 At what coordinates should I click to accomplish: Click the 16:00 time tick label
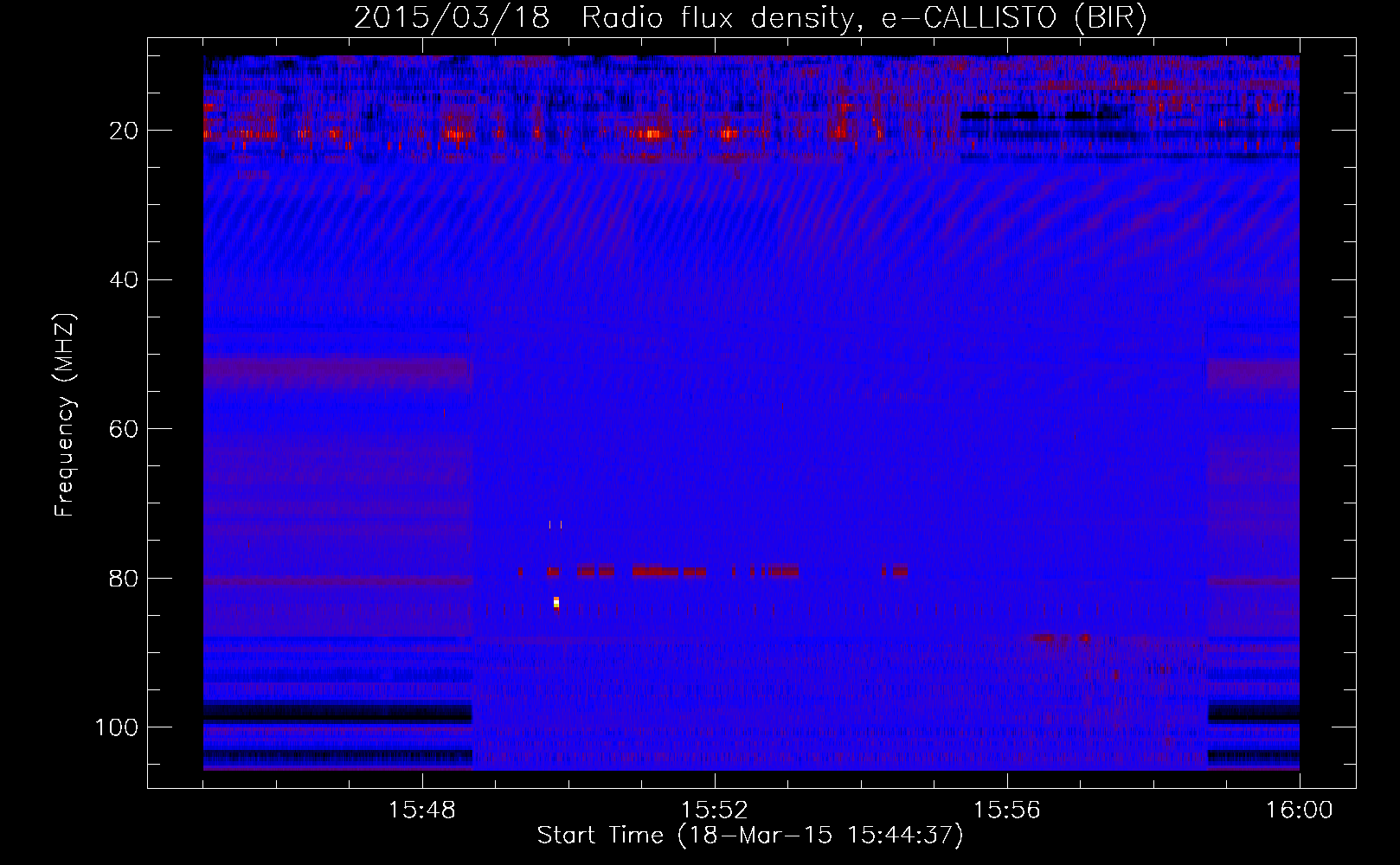pyautogui.click(x=1300, y=811)
